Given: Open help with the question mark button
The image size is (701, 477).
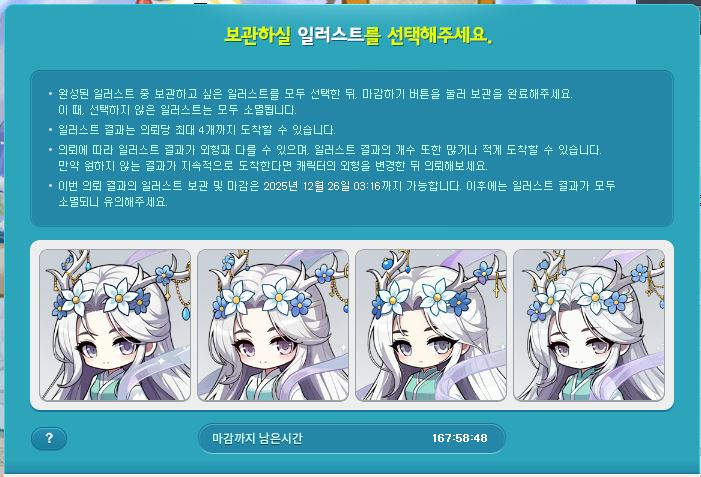Looking at the screenshot, I should 49,439.
